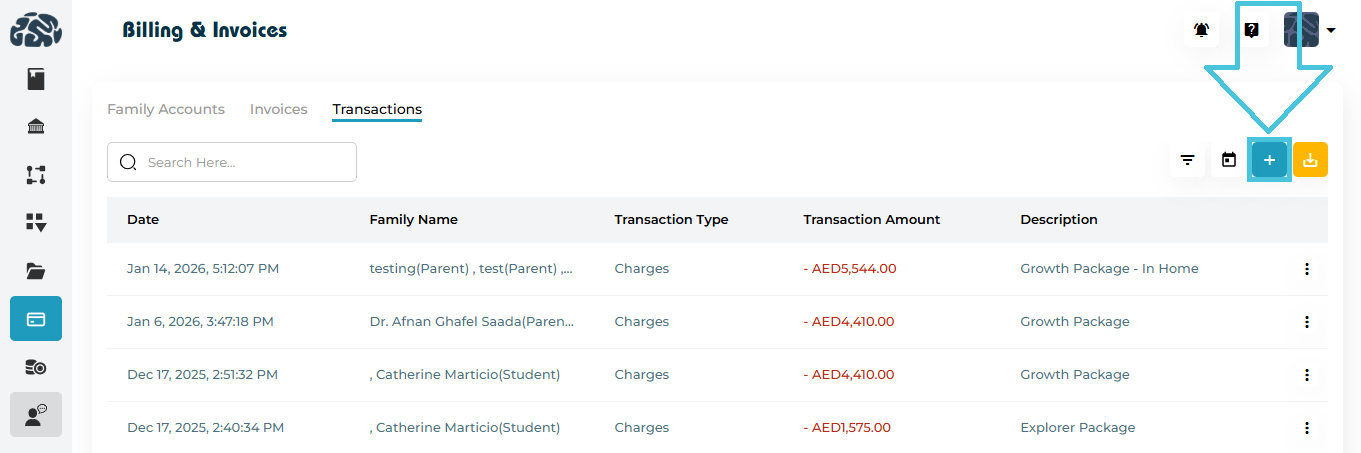Switch to the Invoices tab
The image size is (1361, 453).
click(x=278, y=109)
